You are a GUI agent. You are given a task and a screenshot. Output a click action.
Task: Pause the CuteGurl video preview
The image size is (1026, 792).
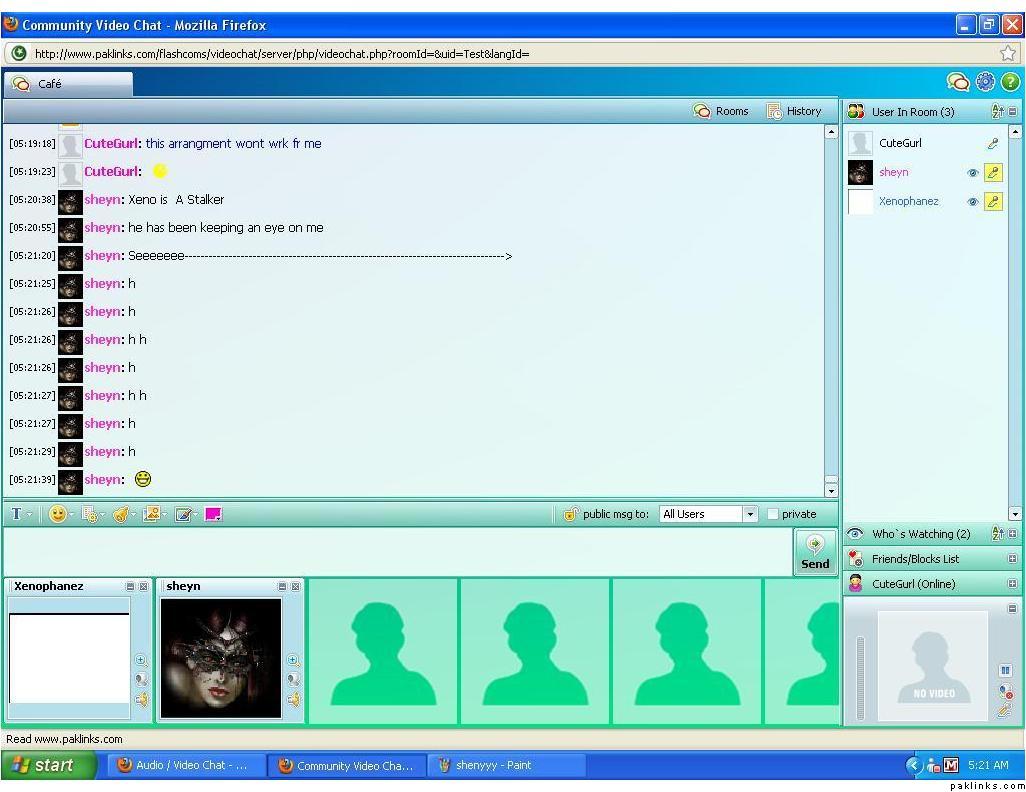tap(1005, 670)
